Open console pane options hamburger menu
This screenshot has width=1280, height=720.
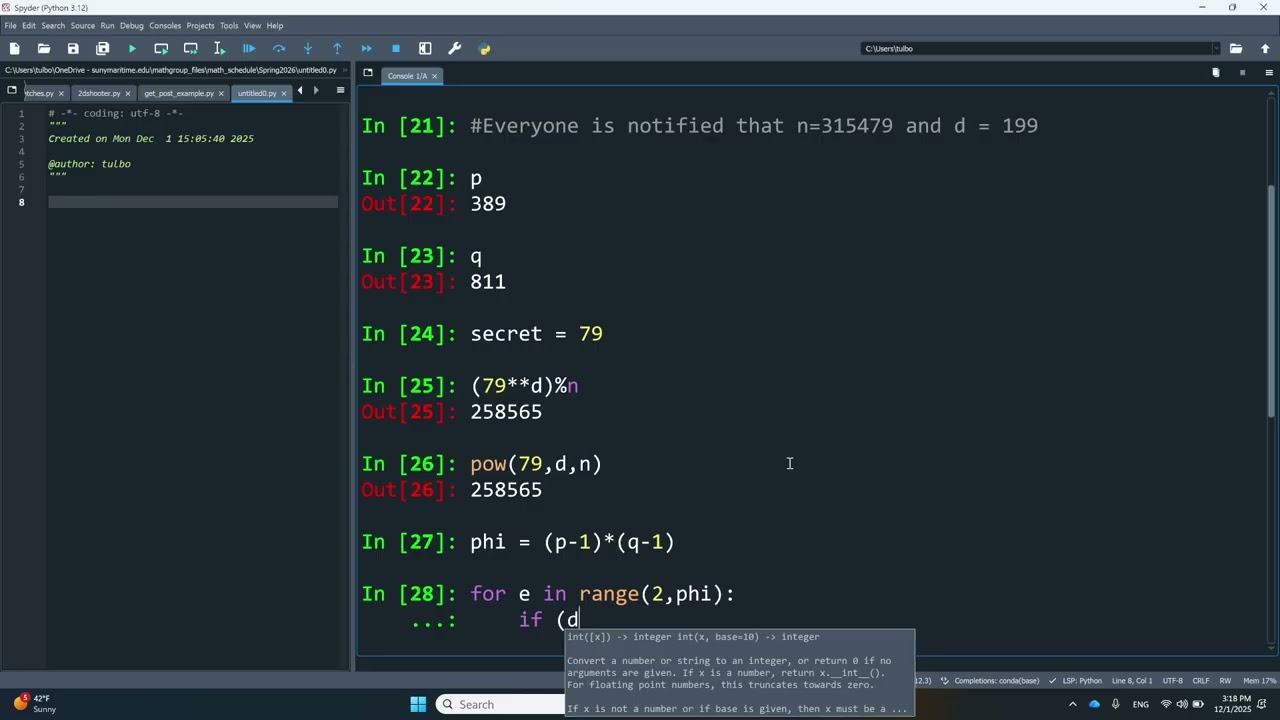click(x=1269, y=73)
